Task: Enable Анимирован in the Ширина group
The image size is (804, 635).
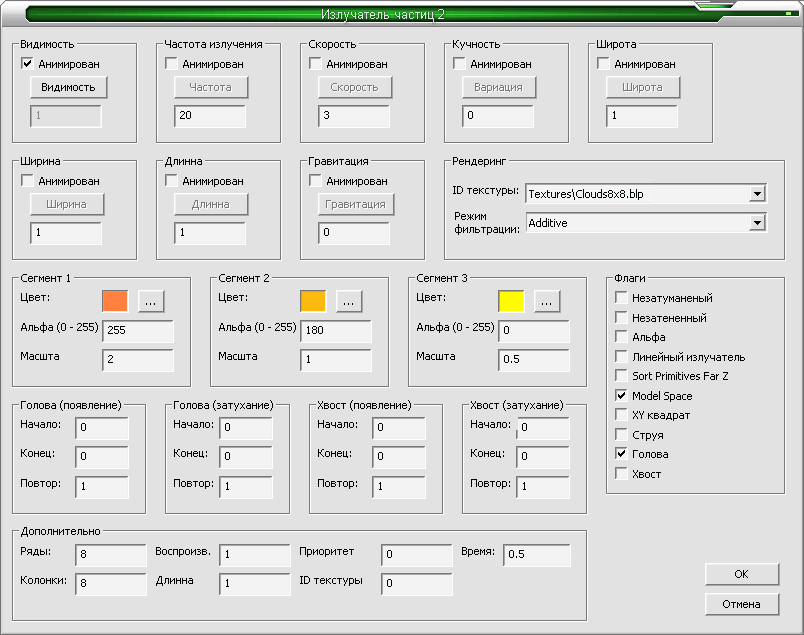Action: pos(27,181)
